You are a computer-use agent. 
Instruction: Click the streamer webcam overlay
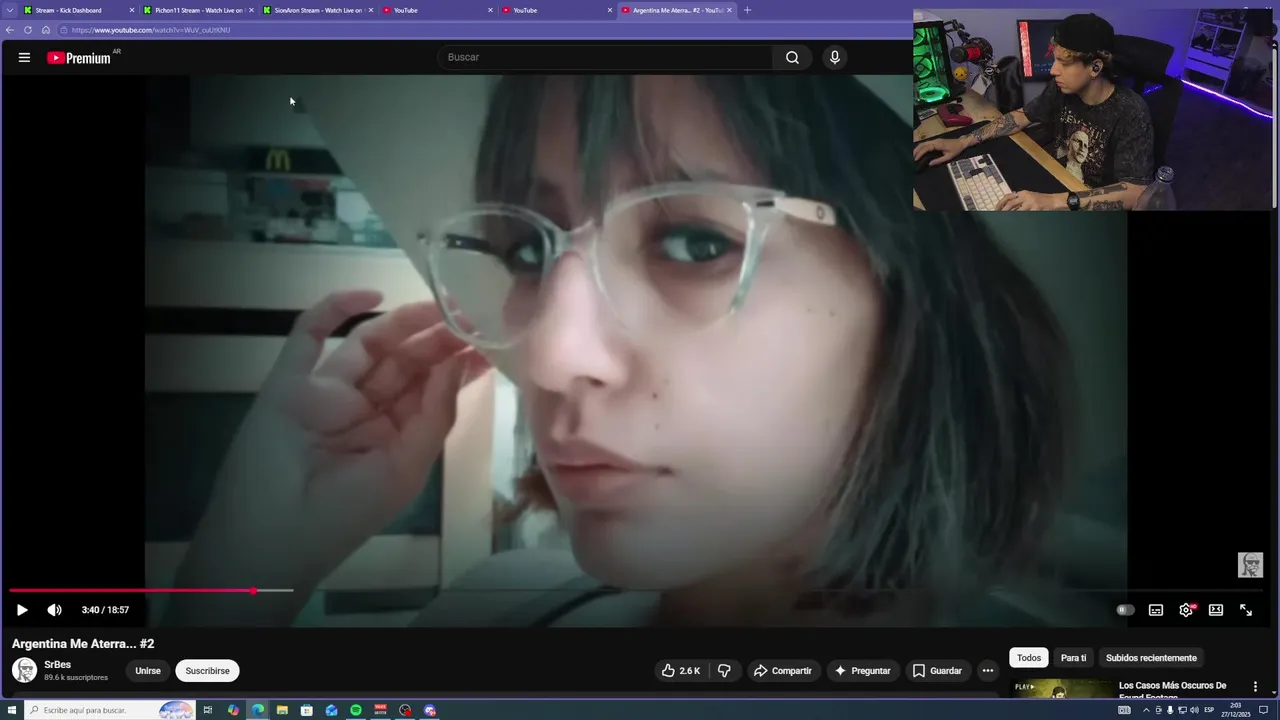coord(1093,110)
